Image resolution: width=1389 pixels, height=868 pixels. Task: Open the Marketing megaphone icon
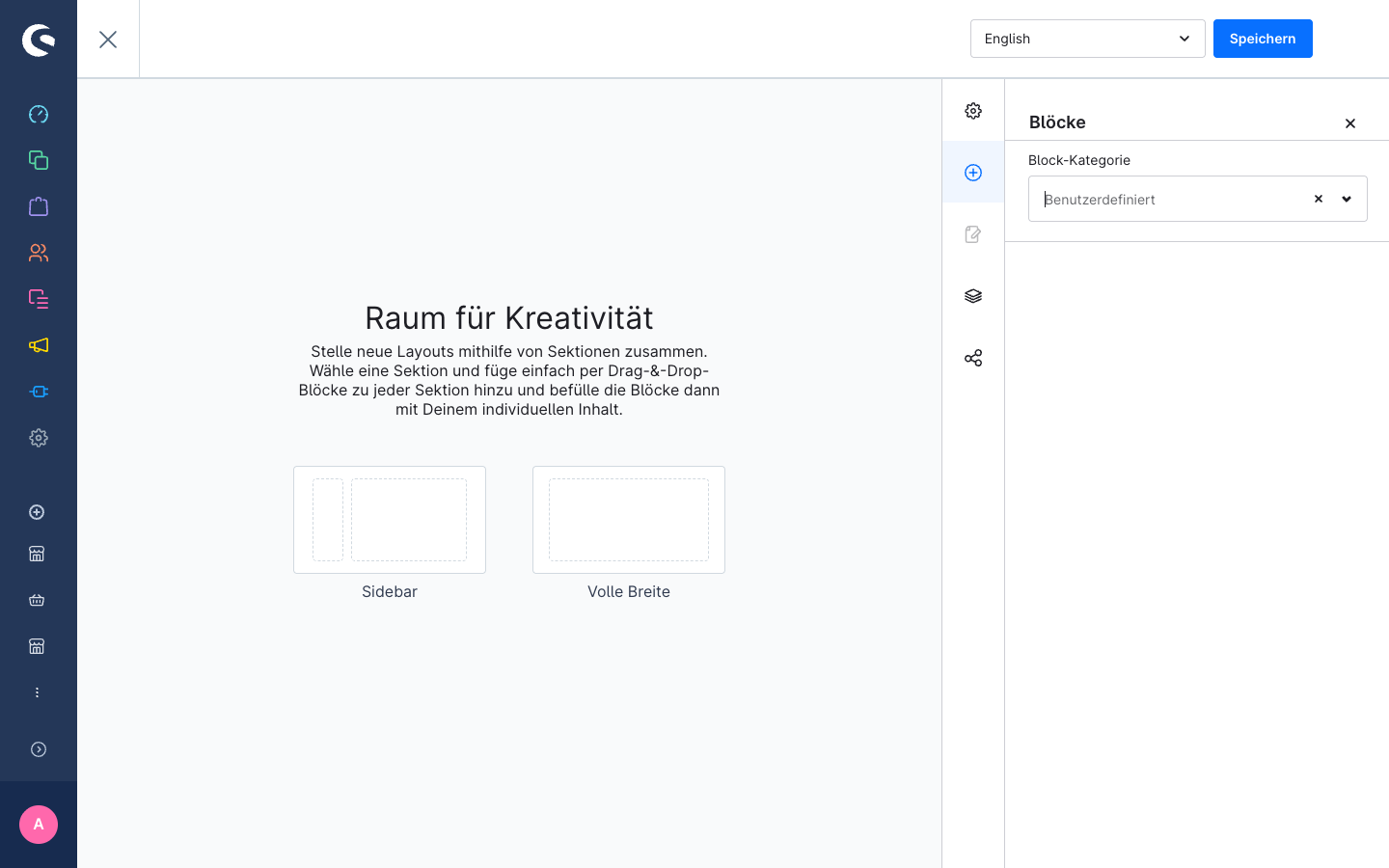click(39, 345)
